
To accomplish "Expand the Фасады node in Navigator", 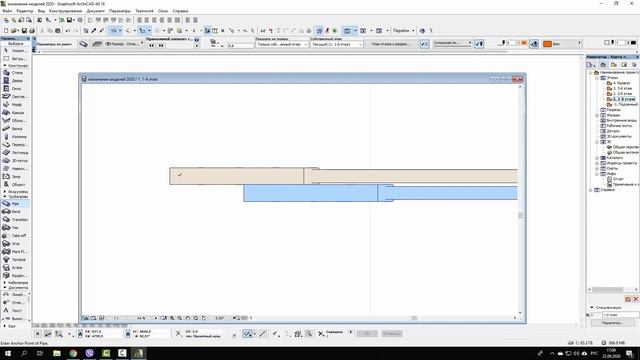I will click(x=597, y=115).
